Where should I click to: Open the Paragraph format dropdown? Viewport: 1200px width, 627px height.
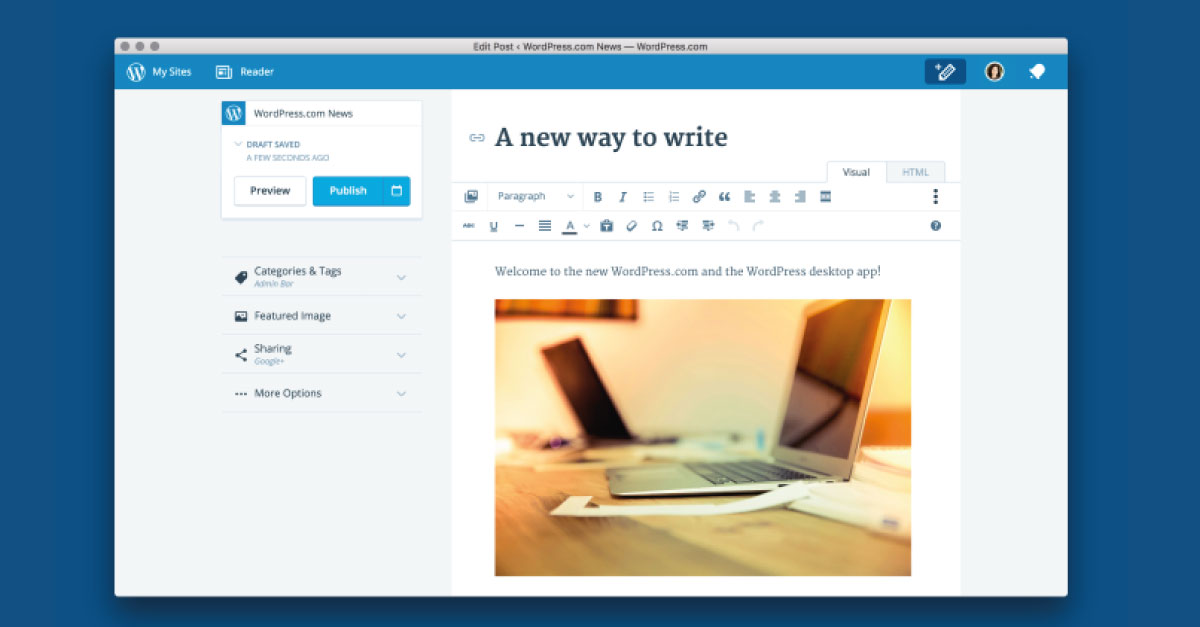click(x=536, y=197)
